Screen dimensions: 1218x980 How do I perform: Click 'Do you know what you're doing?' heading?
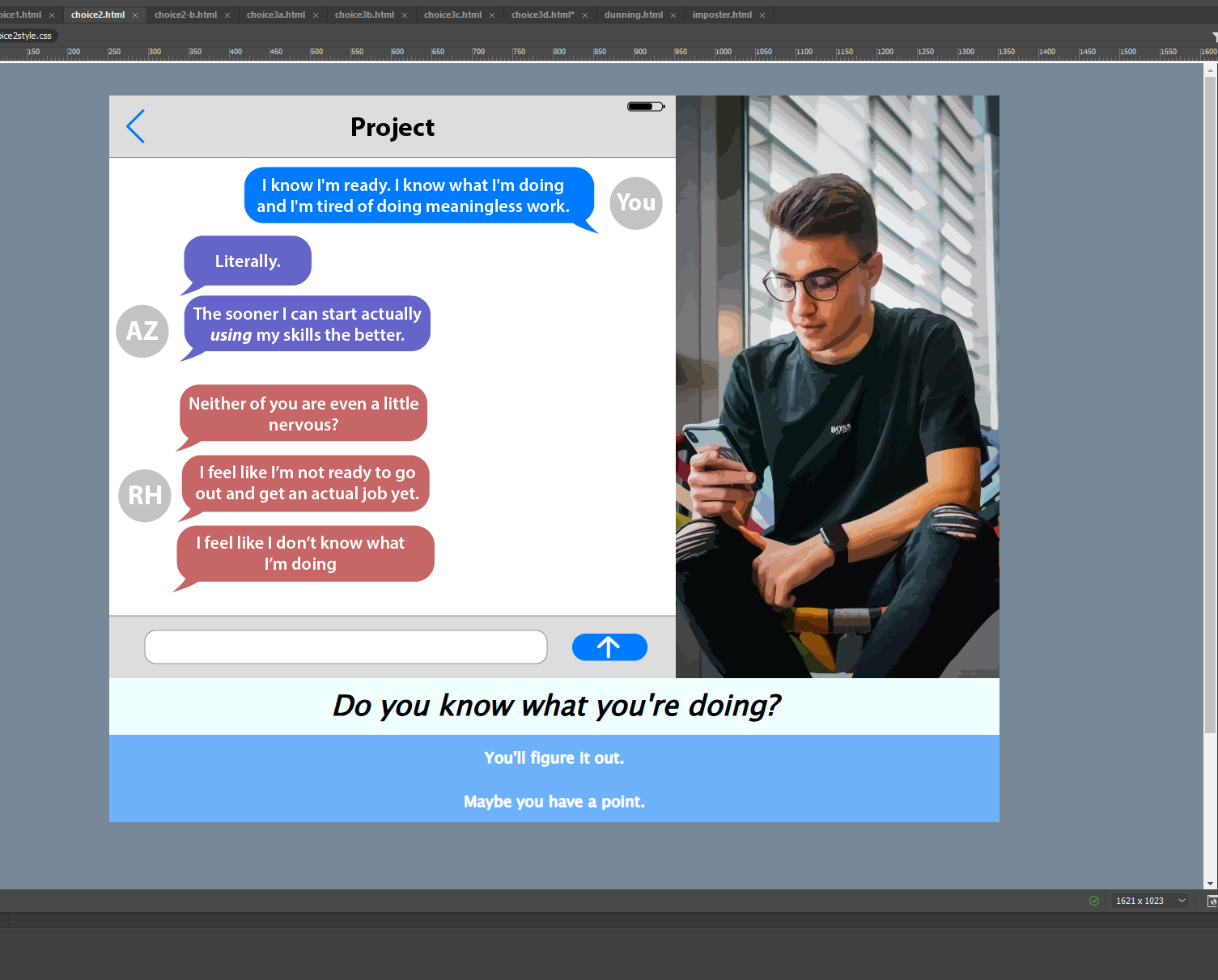(x=556, y=706)
